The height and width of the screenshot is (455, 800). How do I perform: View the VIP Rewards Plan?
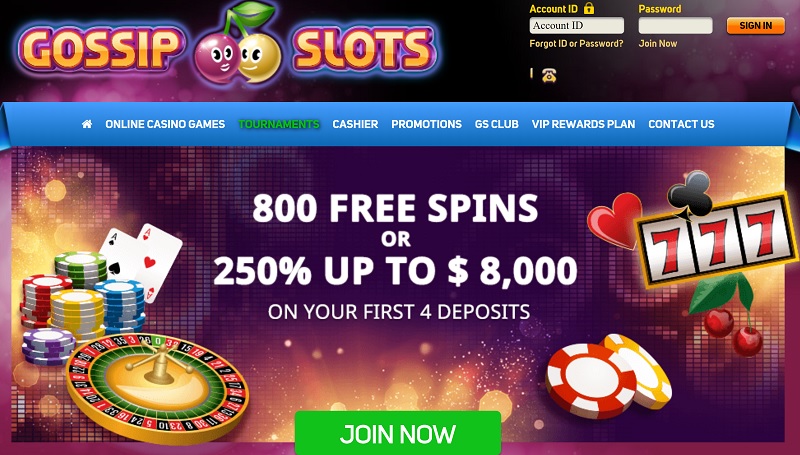[583, 124]
